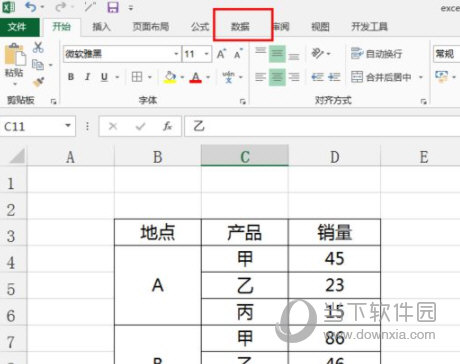Switch to the 开始 home tab

tap(62, 27)
